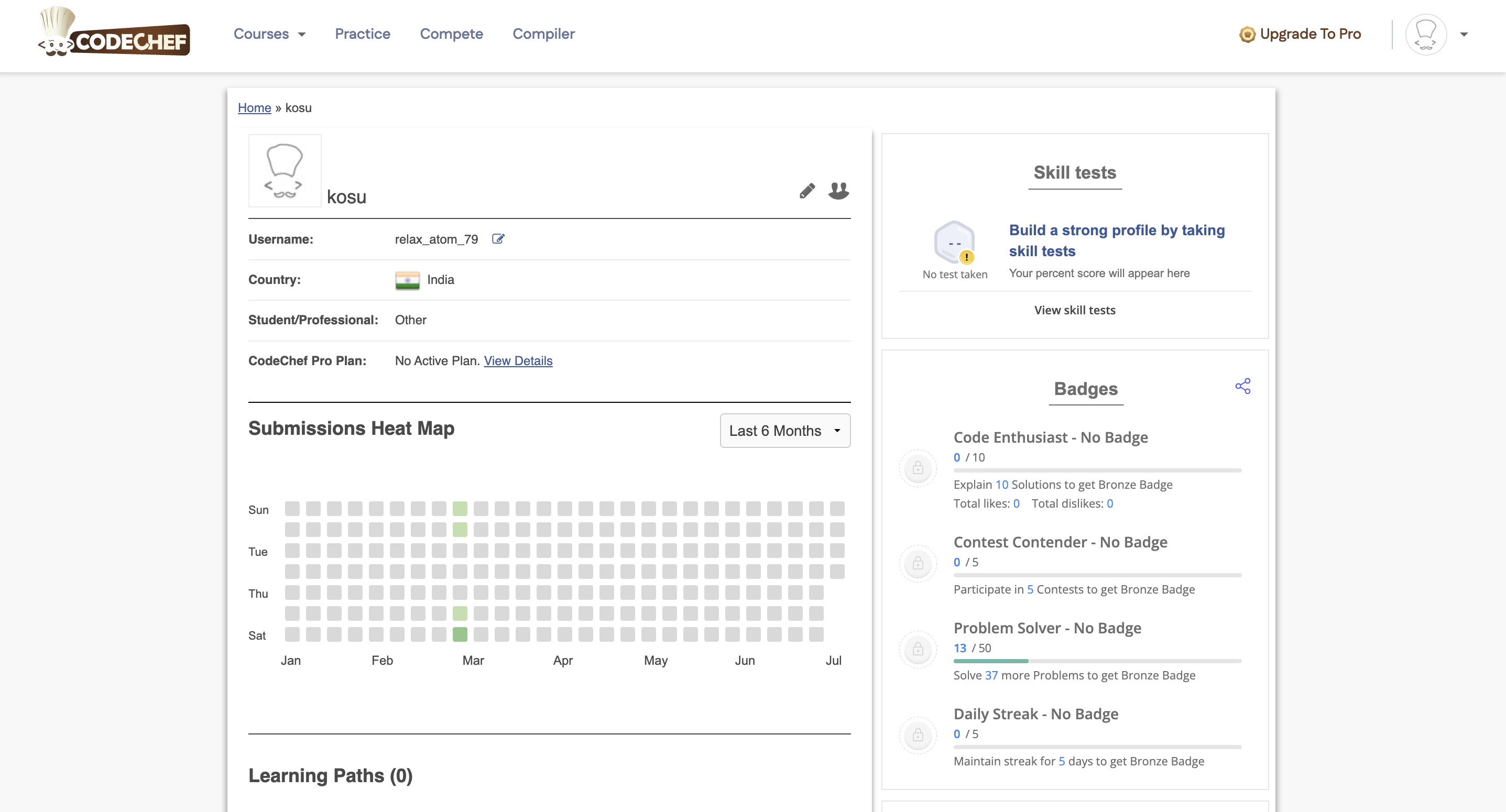This screenshot has height=812, width=1506.
Task: Click the locked Problem Solver badge icon
Action: coord(918,649)
